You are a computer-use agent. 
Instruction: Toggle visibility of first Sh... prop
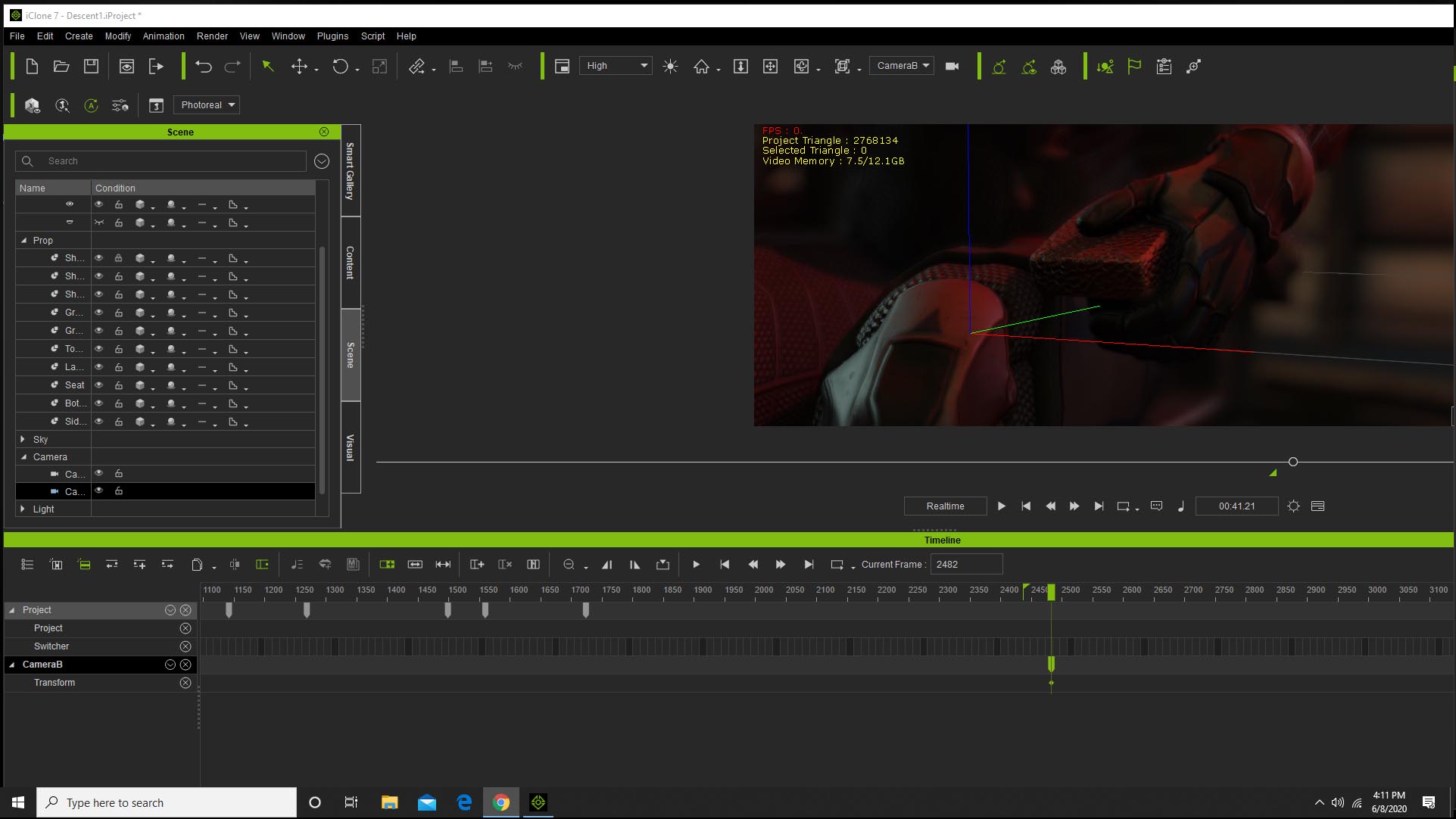[98, 257]
